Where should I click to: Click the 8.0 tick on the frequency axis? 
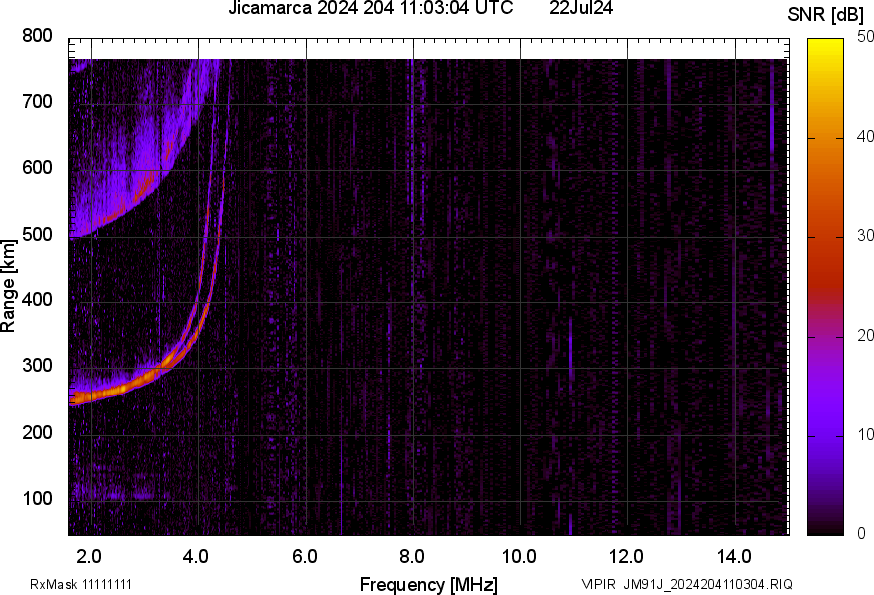click(412, 555)
